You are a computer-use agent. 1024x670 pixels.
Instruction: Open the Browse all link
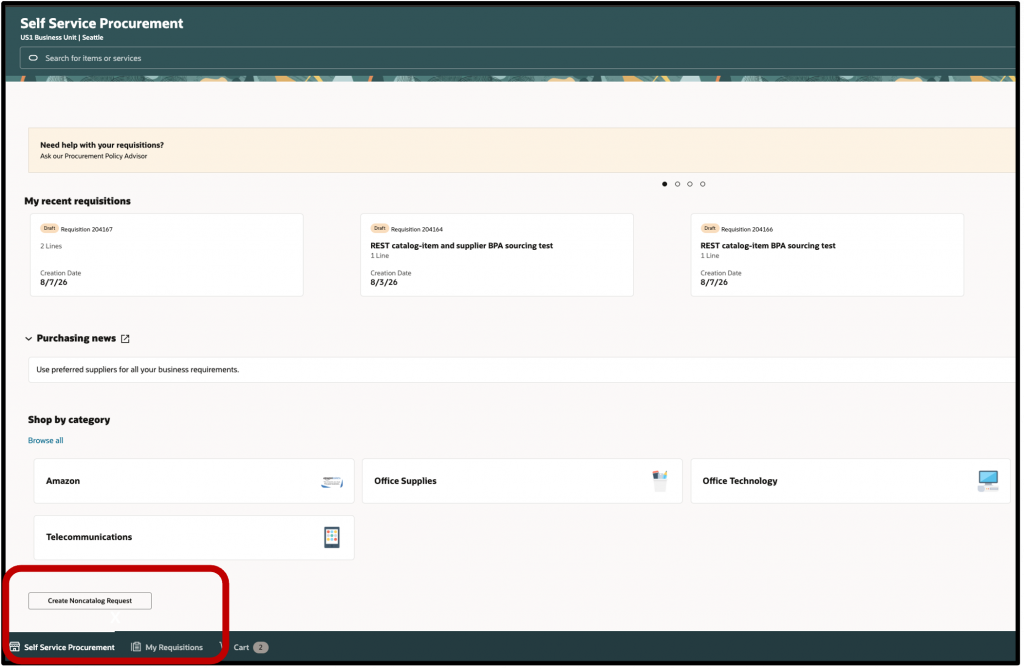pos(46,441)
